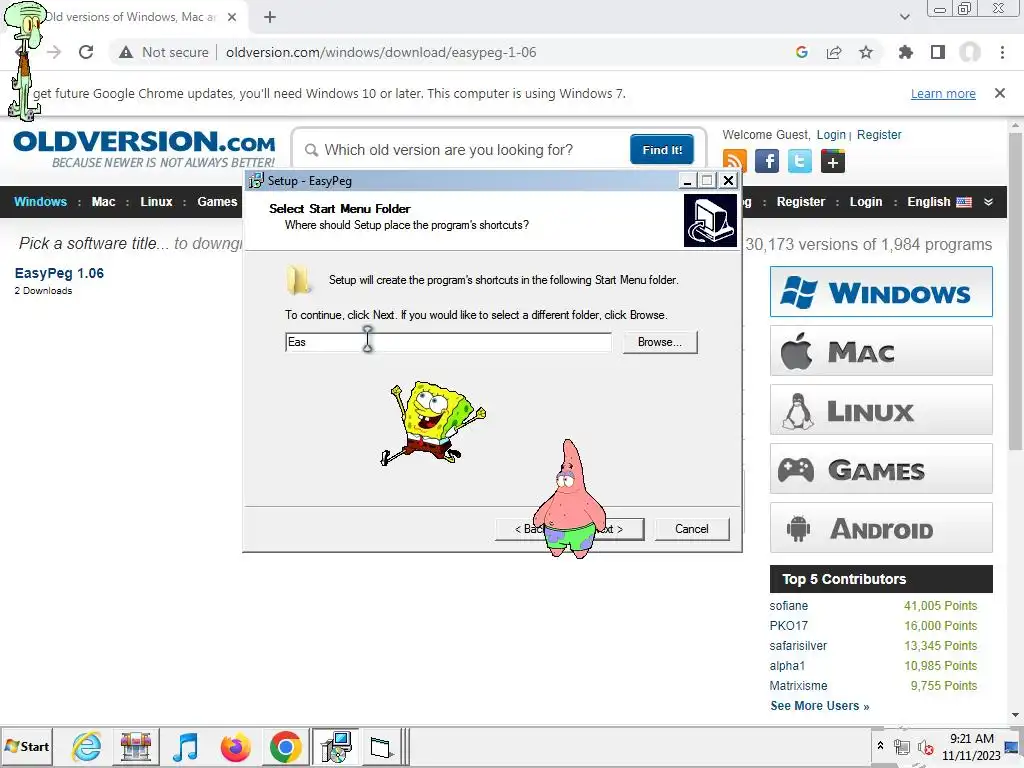Open the Linux nav menu item

[156, 202]
